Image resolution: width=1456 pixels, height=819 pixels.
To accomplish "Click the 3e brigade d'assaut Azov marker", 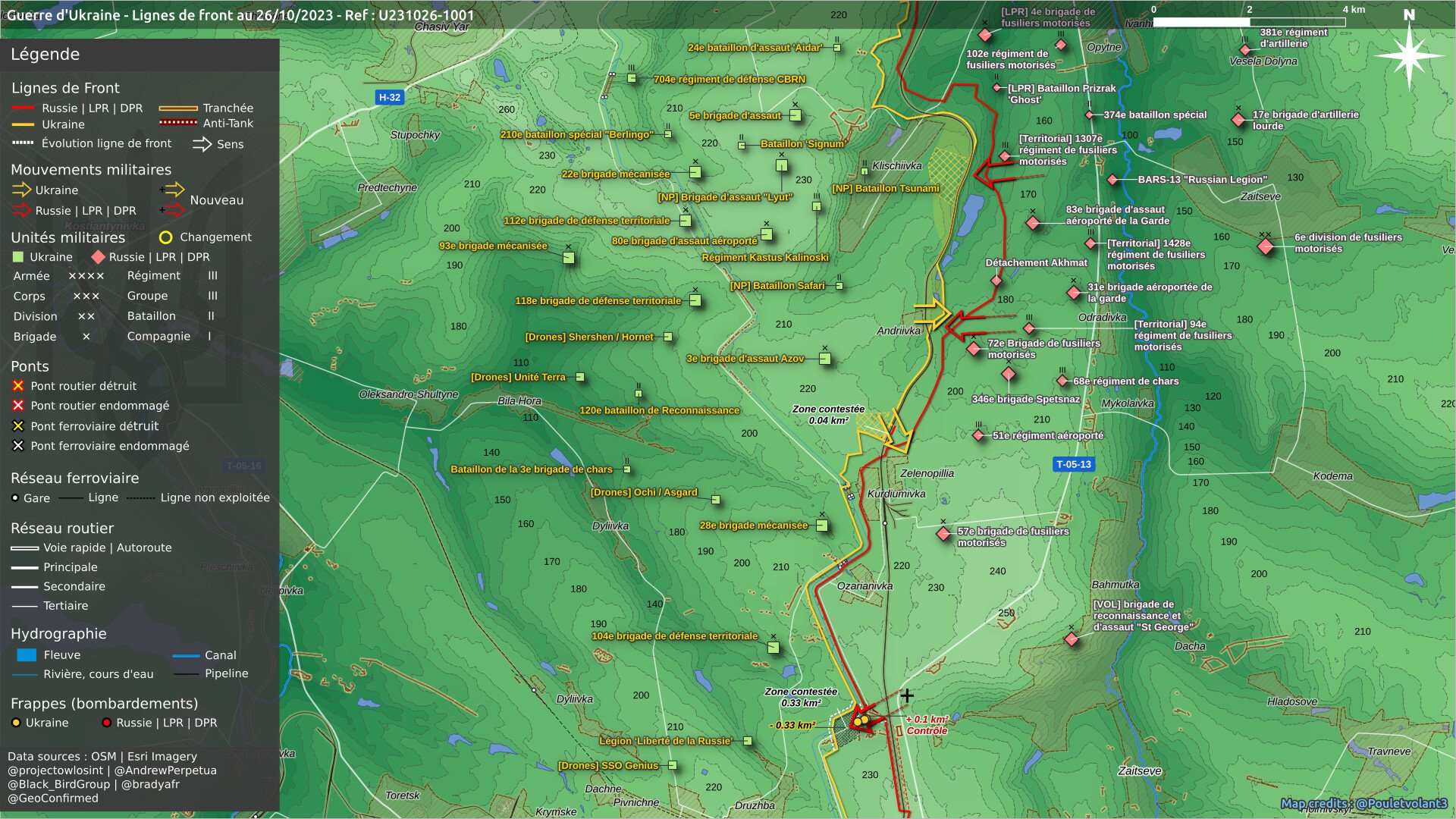I will point(825,359).
